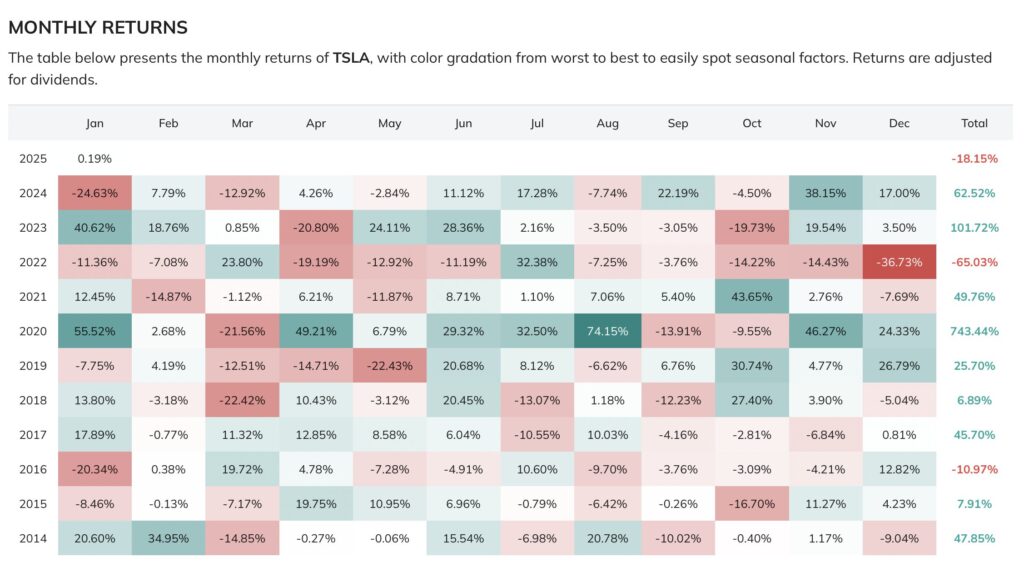Click the 34.95% cell for Feb 2014
The height and width of the screenshot is (567, 1024).
(x=168, y=537)
